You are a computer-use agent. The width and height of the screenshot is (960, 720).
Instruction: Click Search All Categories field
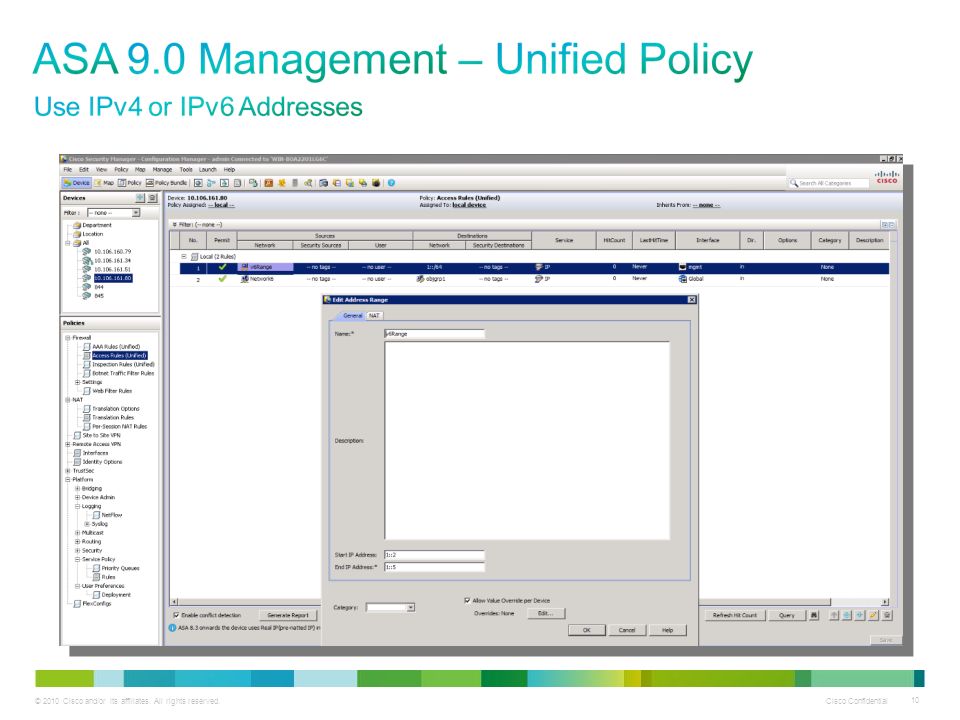point(828,183)
